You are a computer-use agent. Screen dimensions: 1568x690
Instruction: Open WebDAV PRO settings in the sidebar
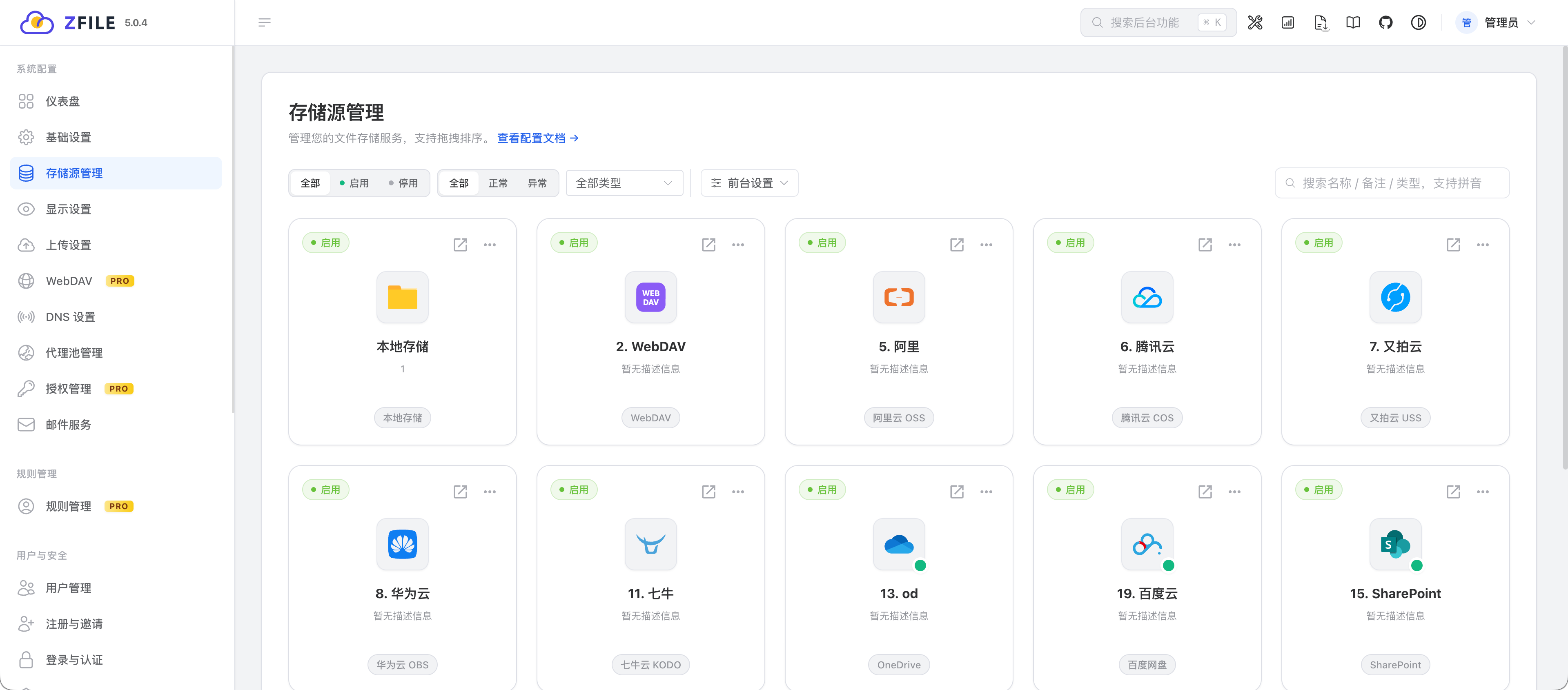pyautogui.click(x=116, y=280)
